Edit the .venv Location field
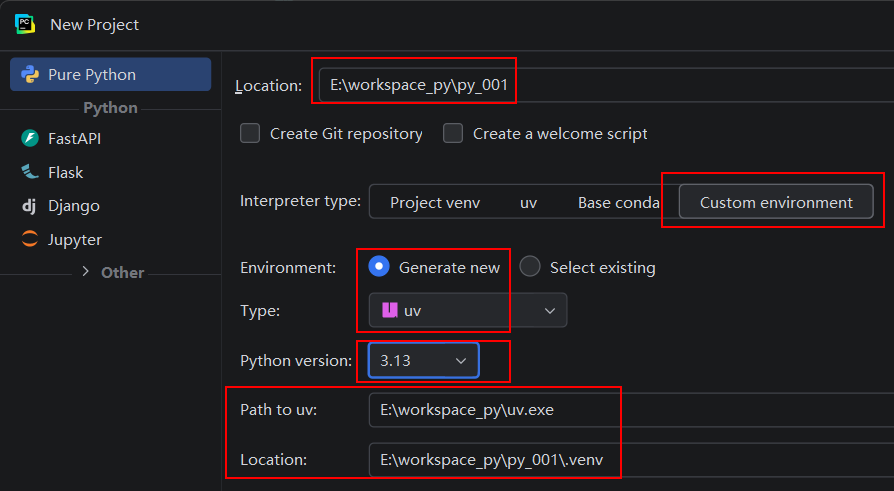Viewport: 894px width, 491px height. (x=631, y=460)
